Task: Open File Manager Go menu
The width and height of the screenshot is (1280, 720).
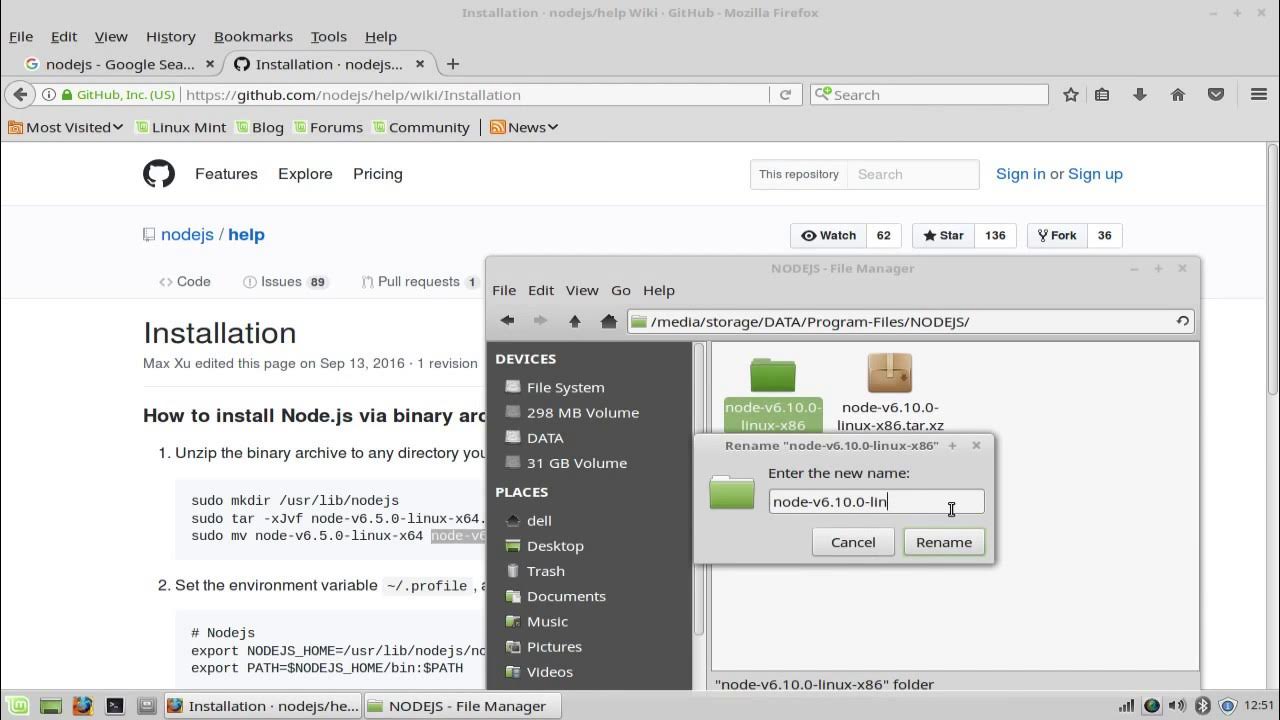Action: (x=621, y=290)
